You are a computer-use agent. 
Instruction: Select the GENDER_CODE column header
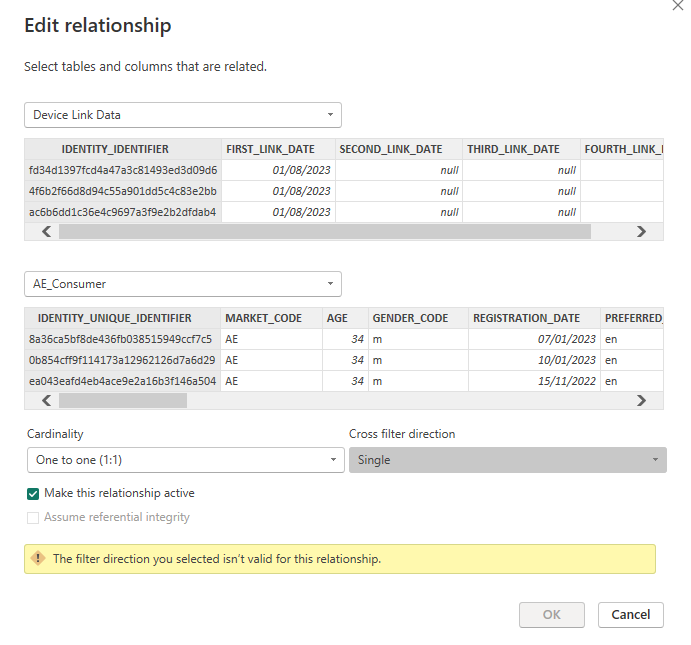click(x=418, y=318)
